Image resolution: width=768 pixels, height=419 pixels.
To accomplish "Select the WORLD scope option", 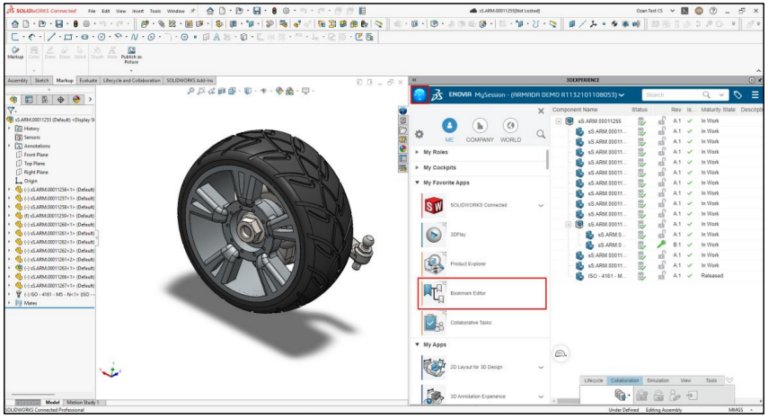I will pyautogui.click(x=510, y=127).
